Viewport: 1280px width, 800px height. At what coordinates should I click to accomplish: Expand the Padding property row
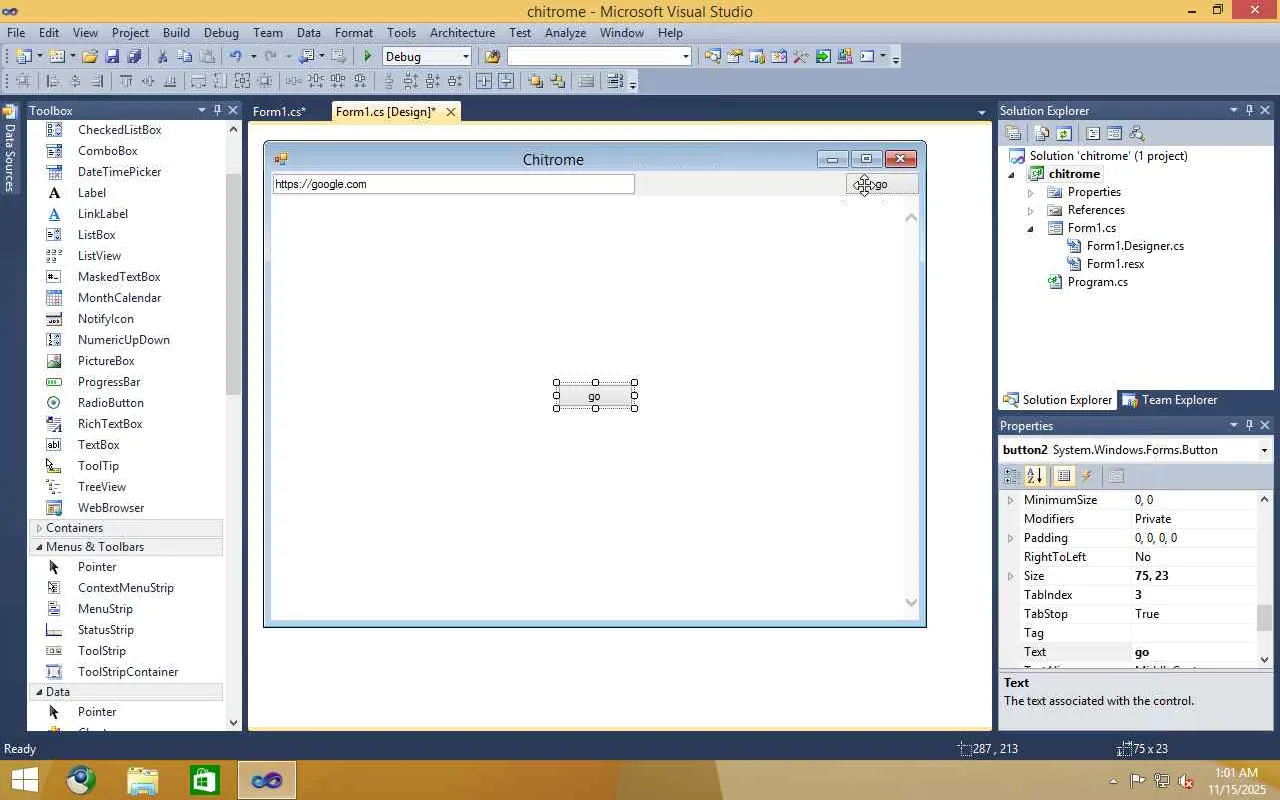pyautogui.click(x=1010, y=538)
